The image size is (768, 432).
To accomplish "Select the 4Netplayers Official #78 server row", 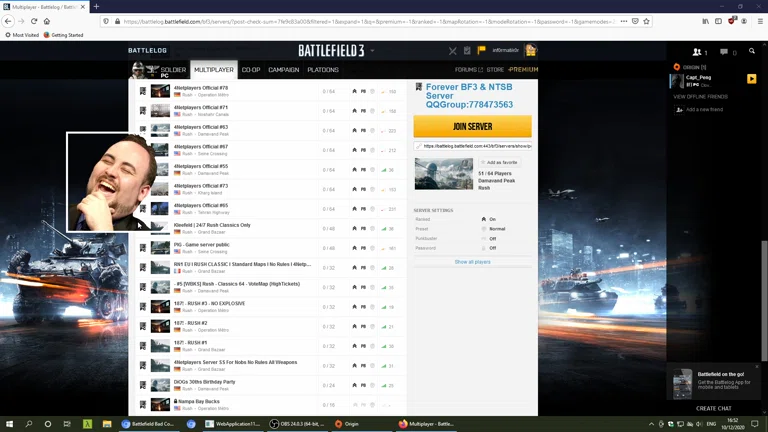I will point(270,91).
